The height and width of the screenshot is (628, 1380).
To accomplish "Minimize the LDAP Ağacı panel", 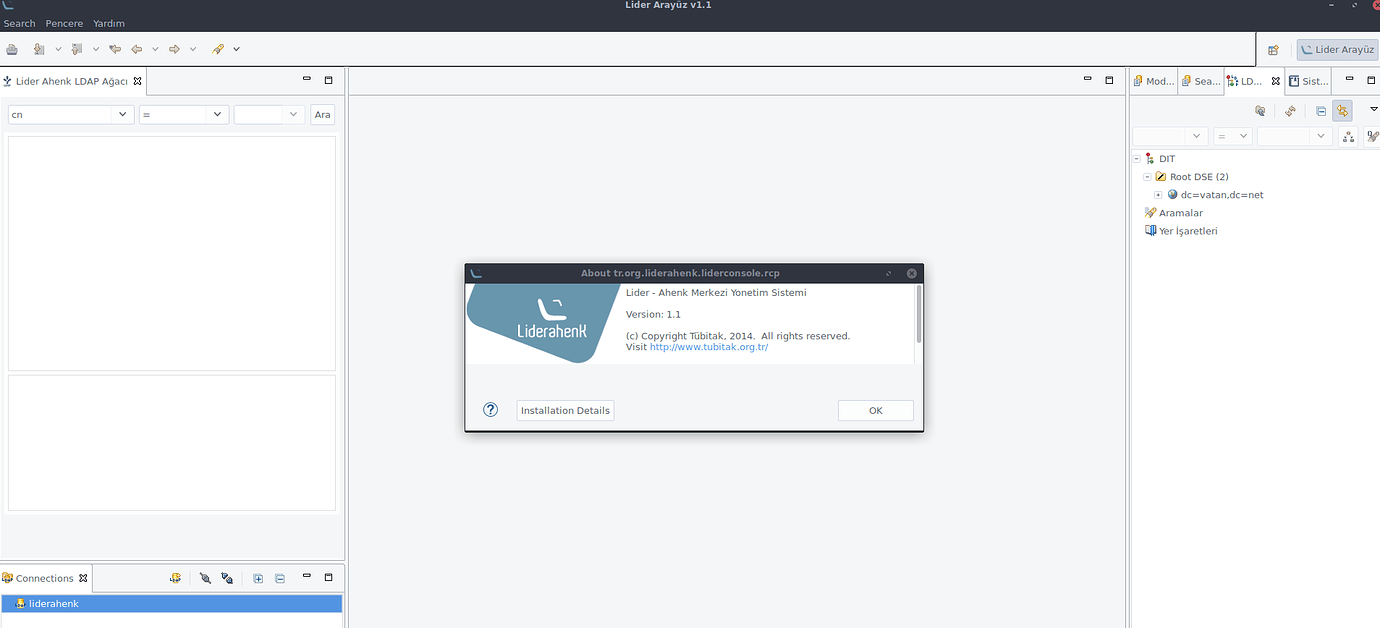I will 307,79.
